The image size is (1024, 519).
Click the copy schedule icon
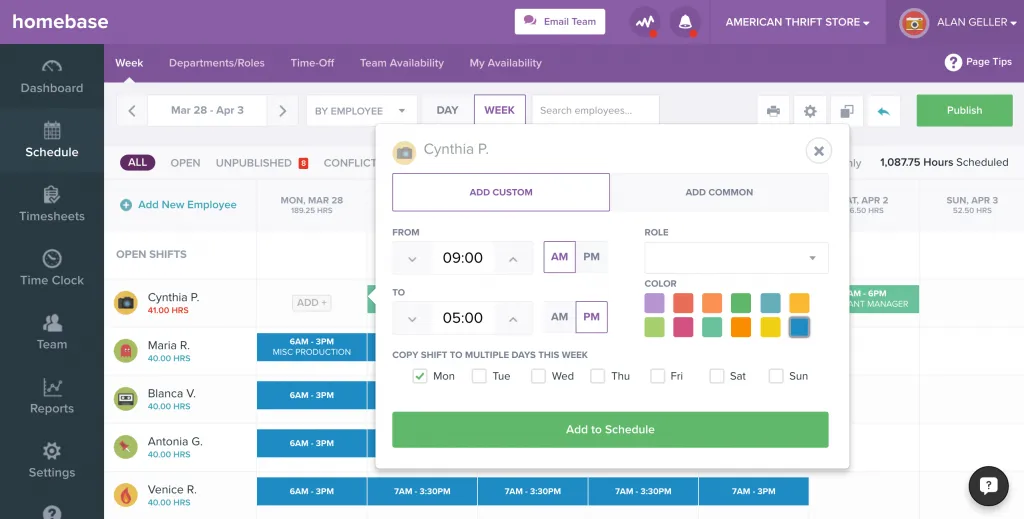(846, 111)
